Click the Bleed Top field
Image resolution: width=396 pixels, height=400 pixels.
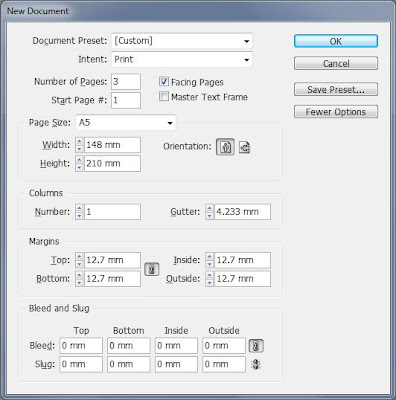pos(81,346)
